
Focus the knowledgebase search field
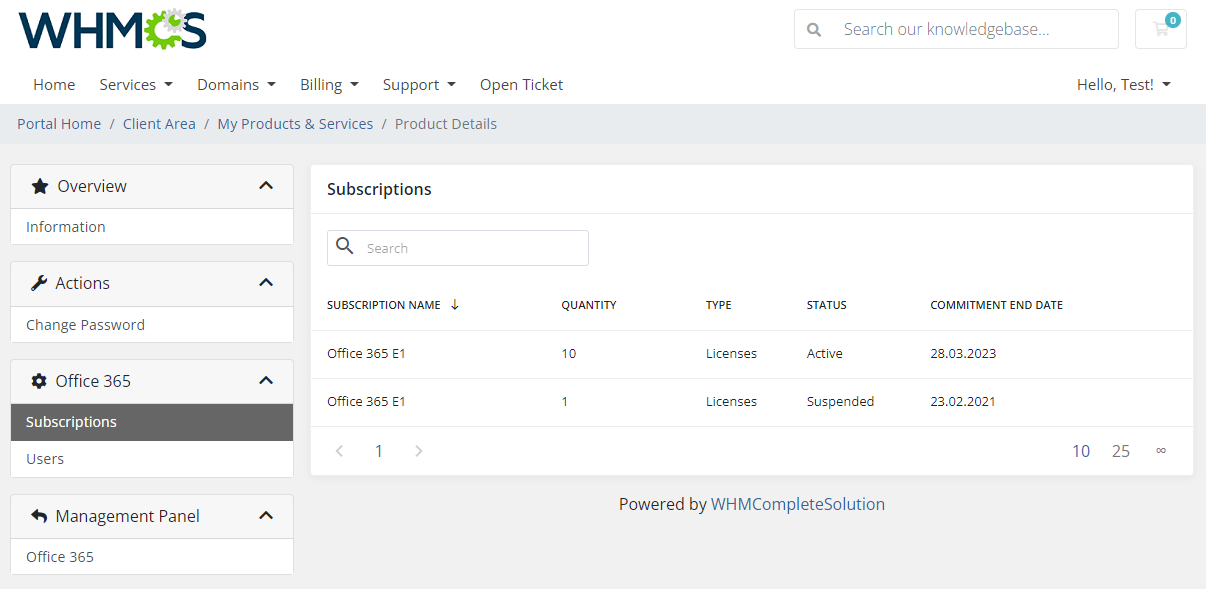pyautogui.click(x=956, y=29)
